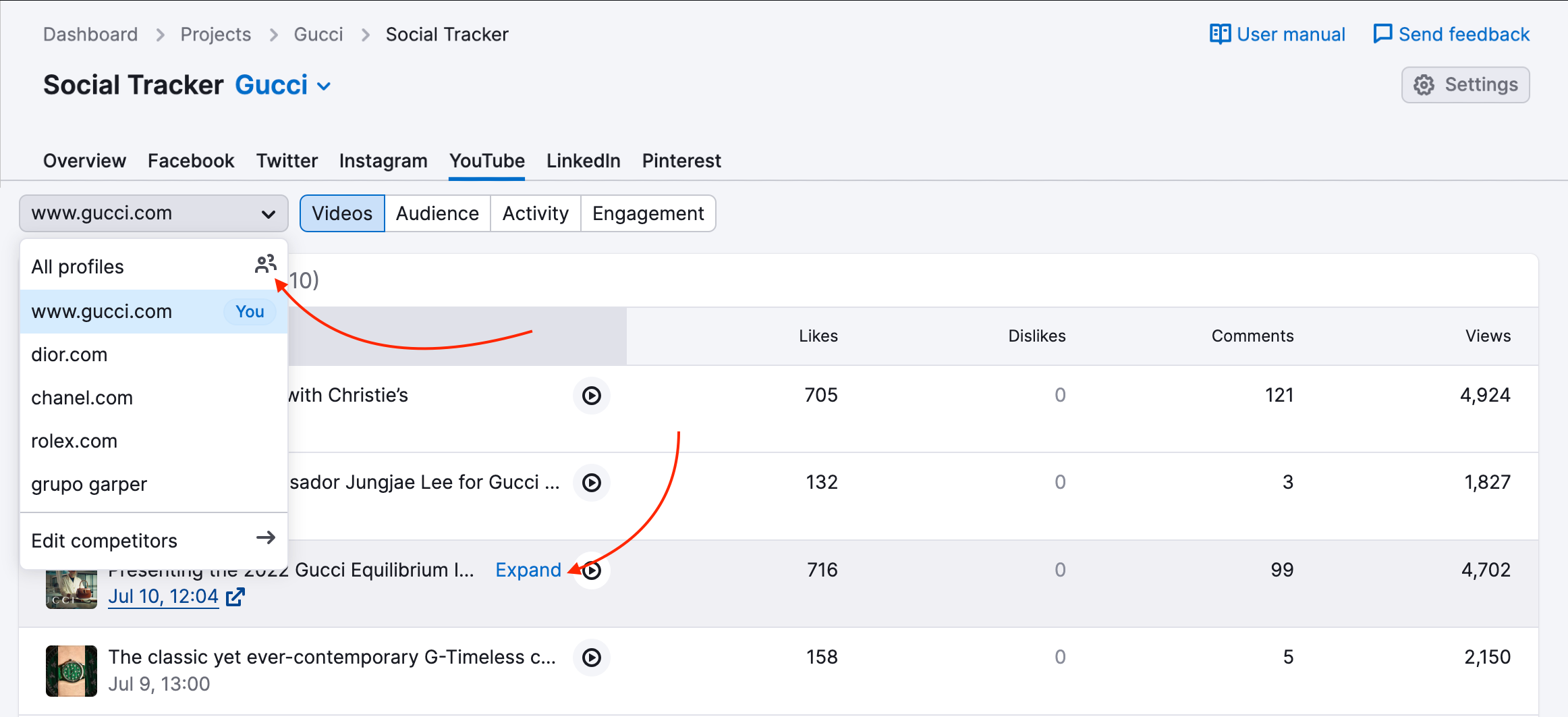The image size is (1568, 717).
Task: Click the G-Timeless watch video thumbnail
Action: pyautogui.click(x=72, y=670)
